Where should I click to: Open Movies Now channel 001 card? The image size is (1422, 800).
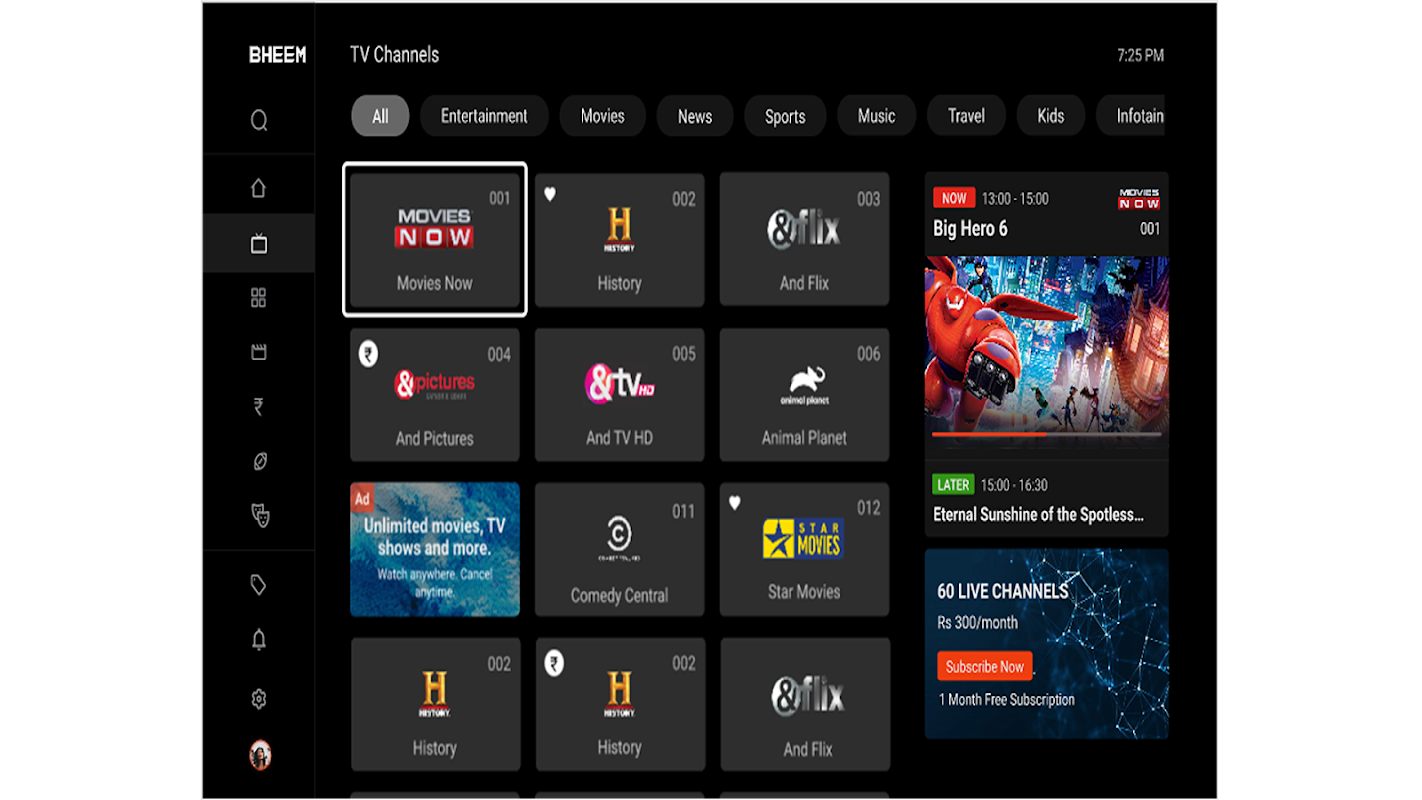pos(435,240)
